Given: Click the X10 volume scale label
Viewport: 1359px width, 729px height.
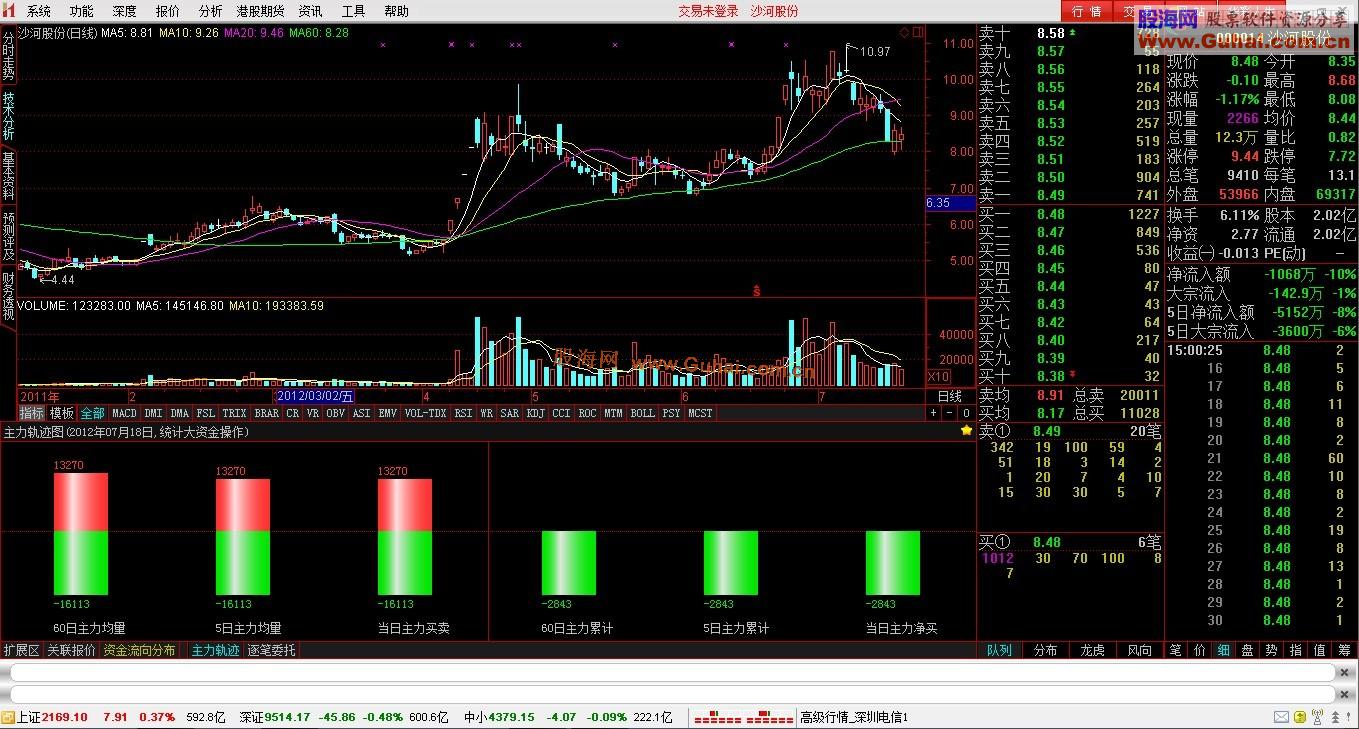Looking at the screenshot, I should pos(938,377).
